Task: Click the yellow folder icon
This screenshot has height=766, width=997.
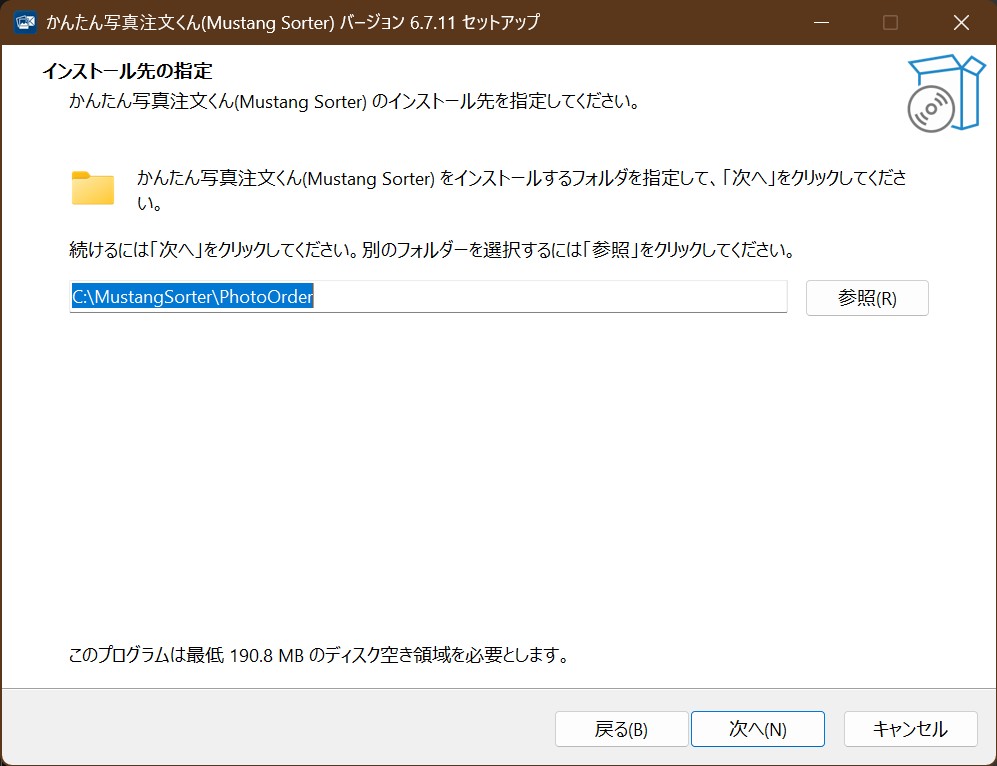Action: tap(93, 188)
